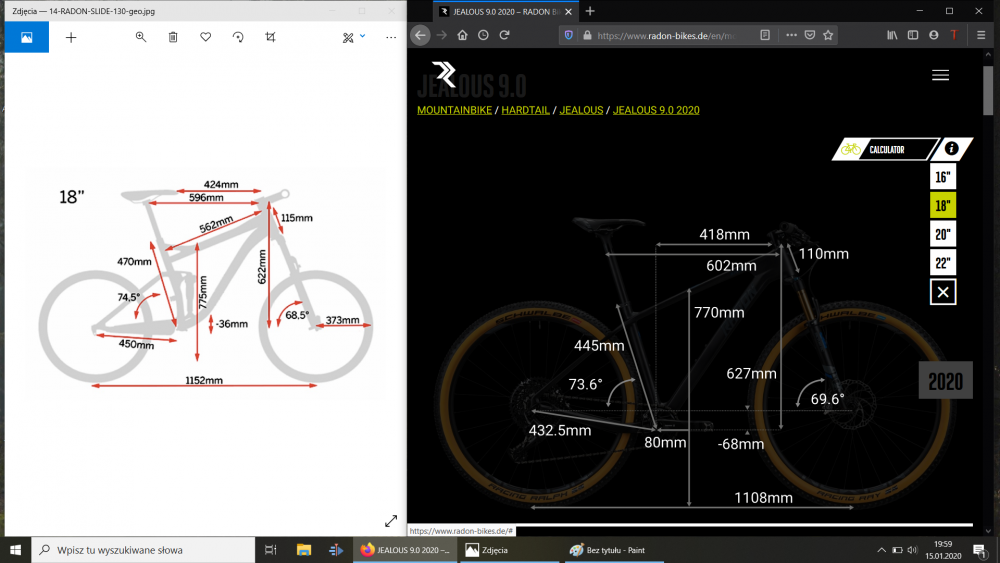Click Firefox reload page button
Image resolution: width=1000 pixels, height=563 pixels.
504,34
